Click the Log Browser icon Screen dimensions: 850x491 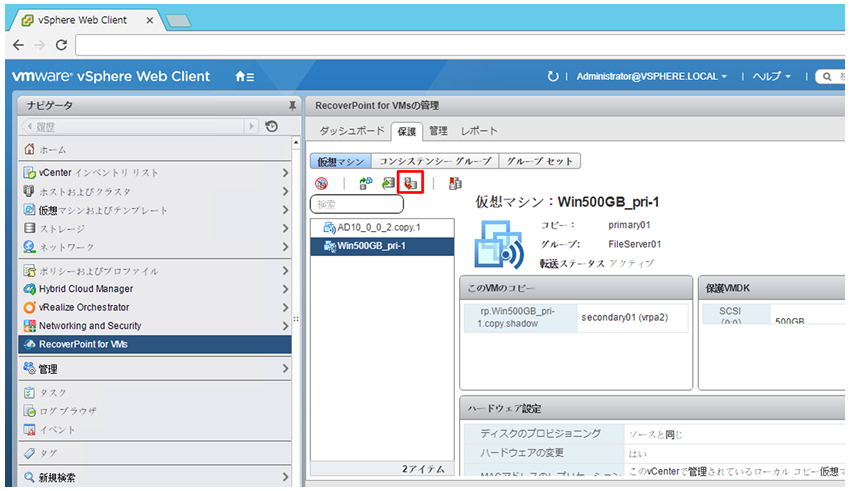tap(29, 411)
